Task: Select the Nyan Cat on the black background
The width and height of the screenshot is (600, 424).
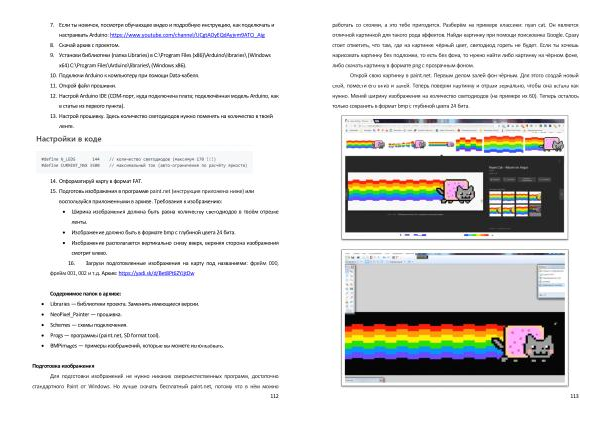Action: click(x=531, y=342)
